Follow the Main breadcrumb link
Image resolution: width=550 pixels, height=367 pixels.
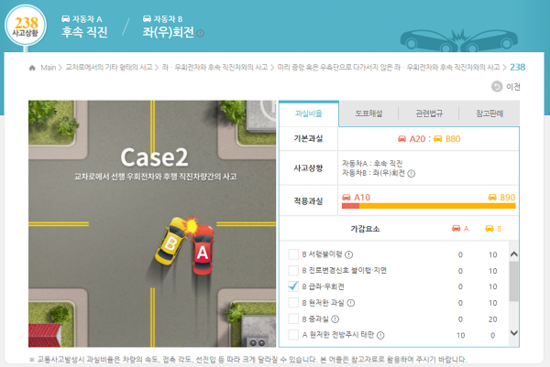point(48,67)
